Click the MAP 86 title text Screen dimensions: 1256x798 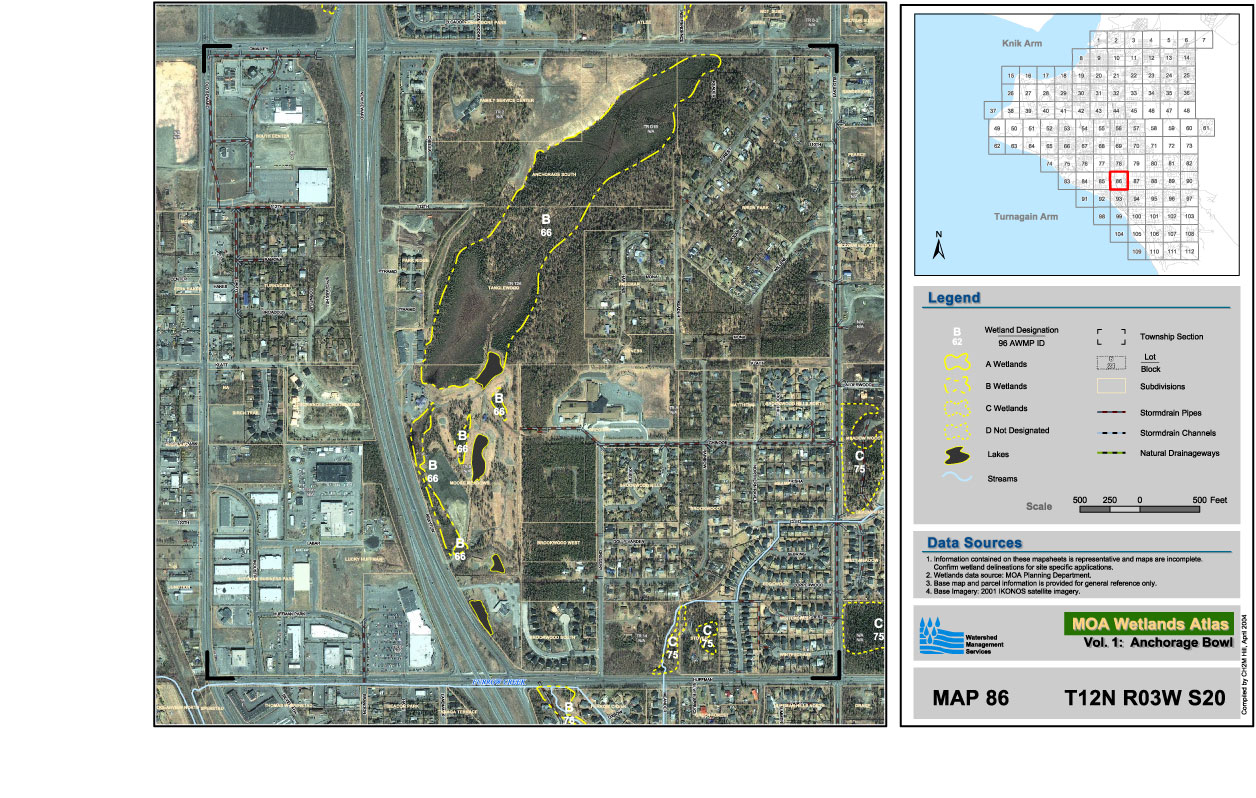click(969, 698)
